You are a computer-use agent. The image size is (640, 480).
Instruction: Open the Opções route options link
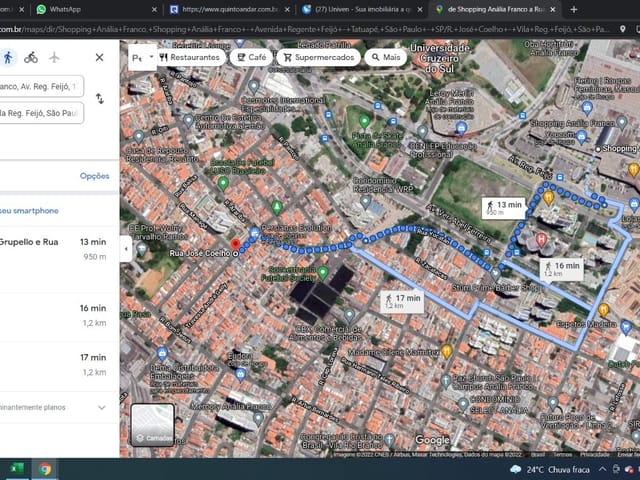click(x=94, y=176)
